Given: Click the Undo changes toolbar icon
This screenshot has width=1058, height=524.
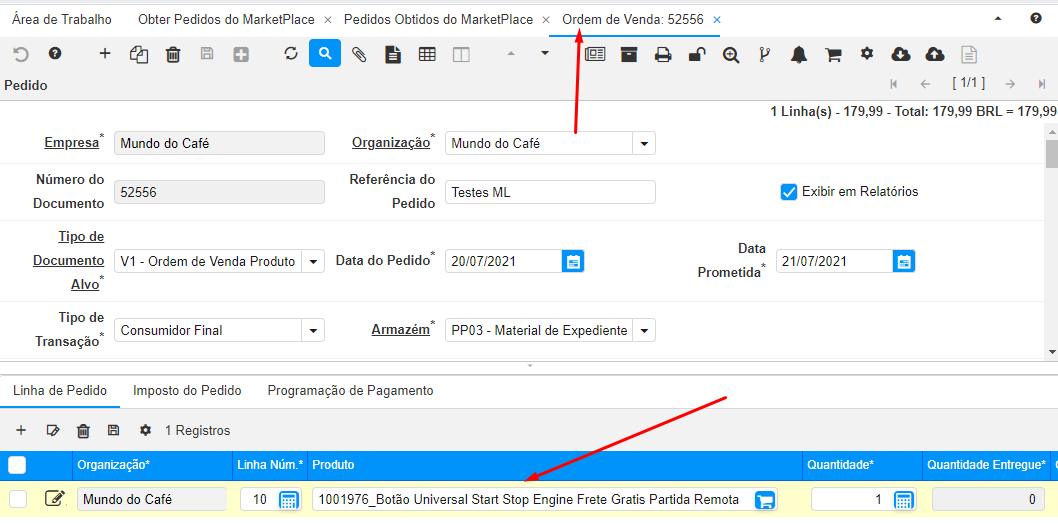Looking at the screenshot, I should click(21, 54).
